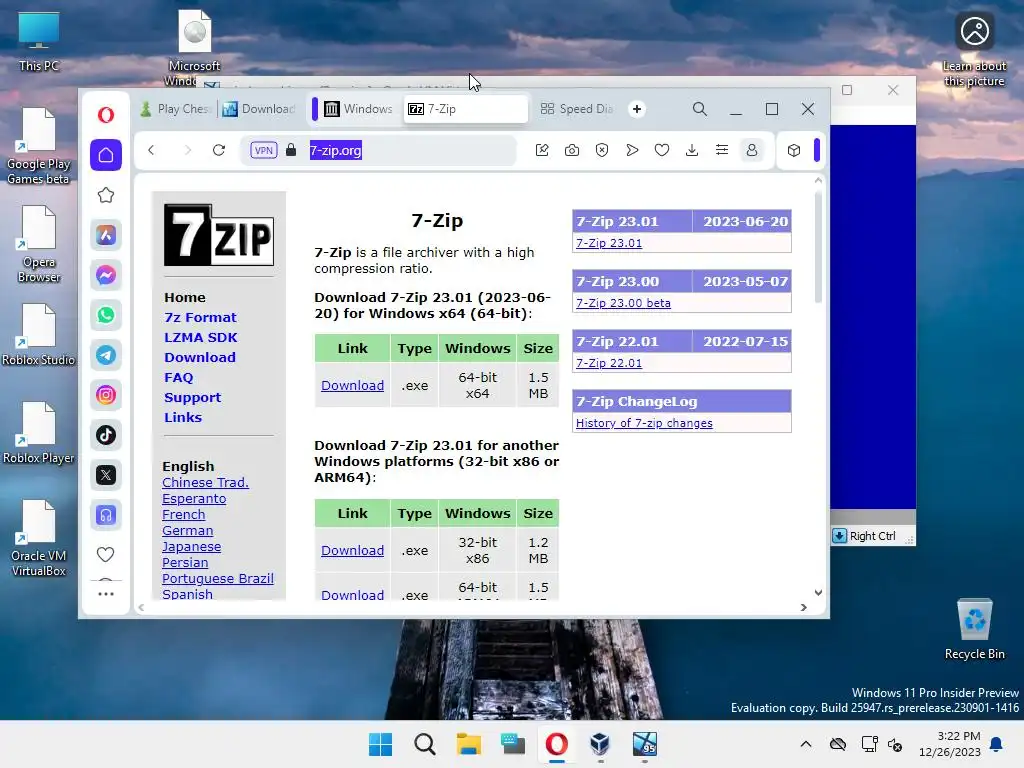This screenshot has width=1024, height=768.
Task: Open Download page in site menu
Action: point(200,357)
